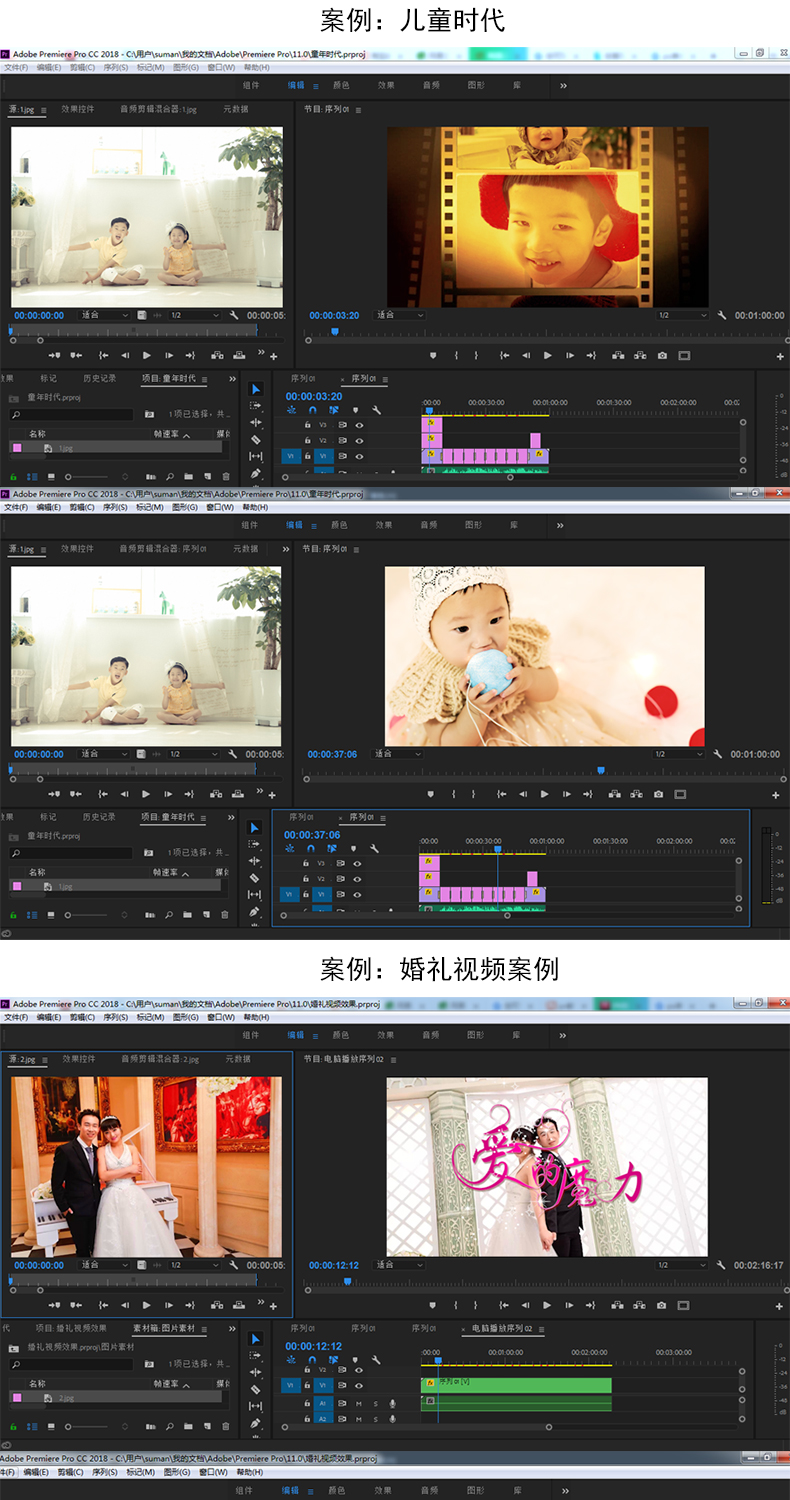Image resolution: width=790 pixels, height=1500 pixels.
Task: Expand source transport overflow arrows in 00:00:37:06 window
Action: click(x=261, y=793)
